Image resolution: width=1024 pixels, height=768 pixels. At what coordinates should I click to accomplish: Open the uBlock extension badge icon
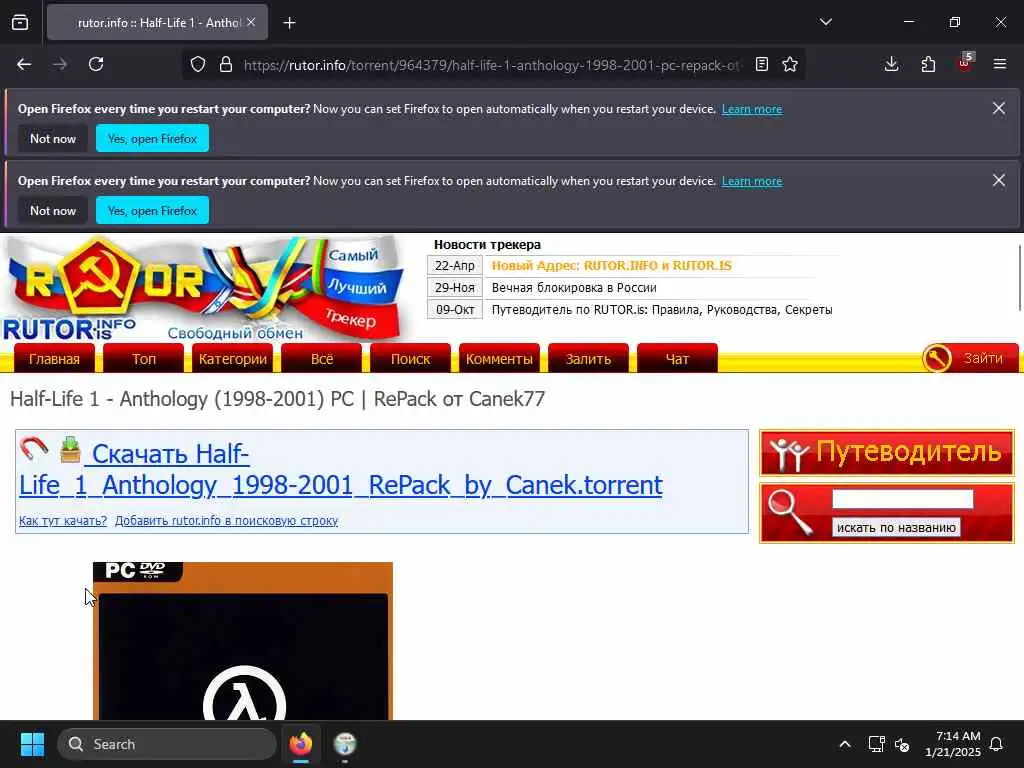pos(965,63)
